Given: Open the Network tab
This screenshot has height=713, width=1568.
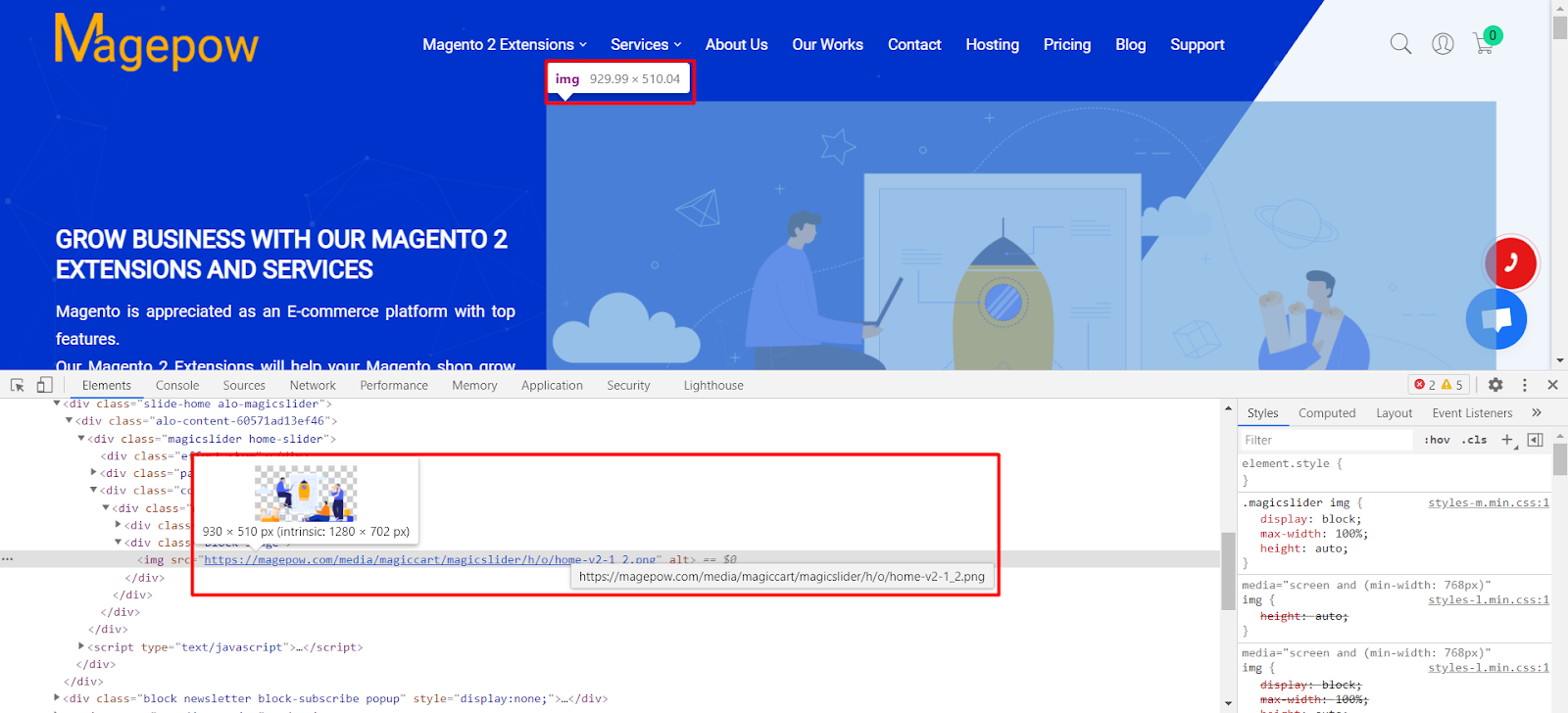Looking at the screenshot, I should tap(313, 385).
